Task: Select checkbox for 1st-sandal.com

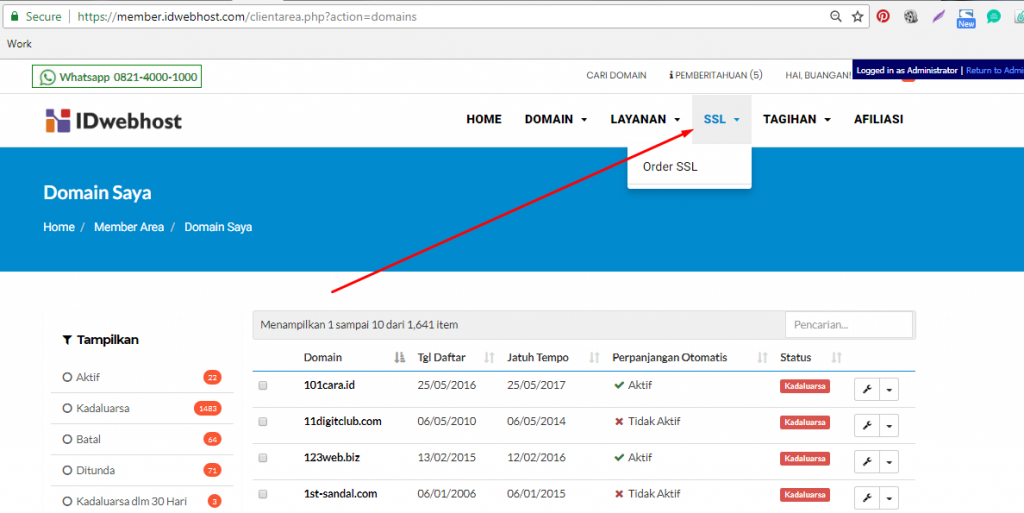Action: (x=263, y=495)
